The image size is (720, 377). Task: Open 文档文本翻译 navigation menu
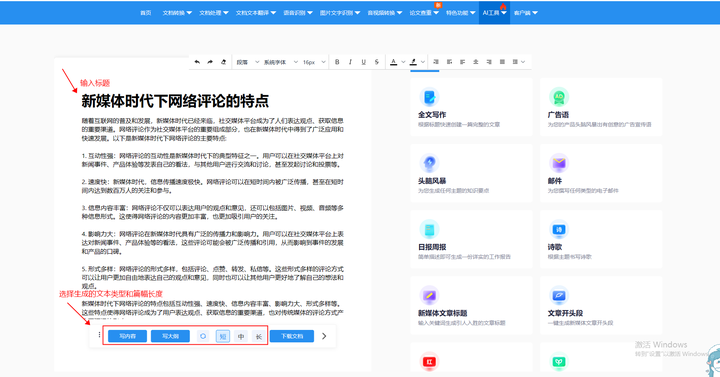[256, 13]
